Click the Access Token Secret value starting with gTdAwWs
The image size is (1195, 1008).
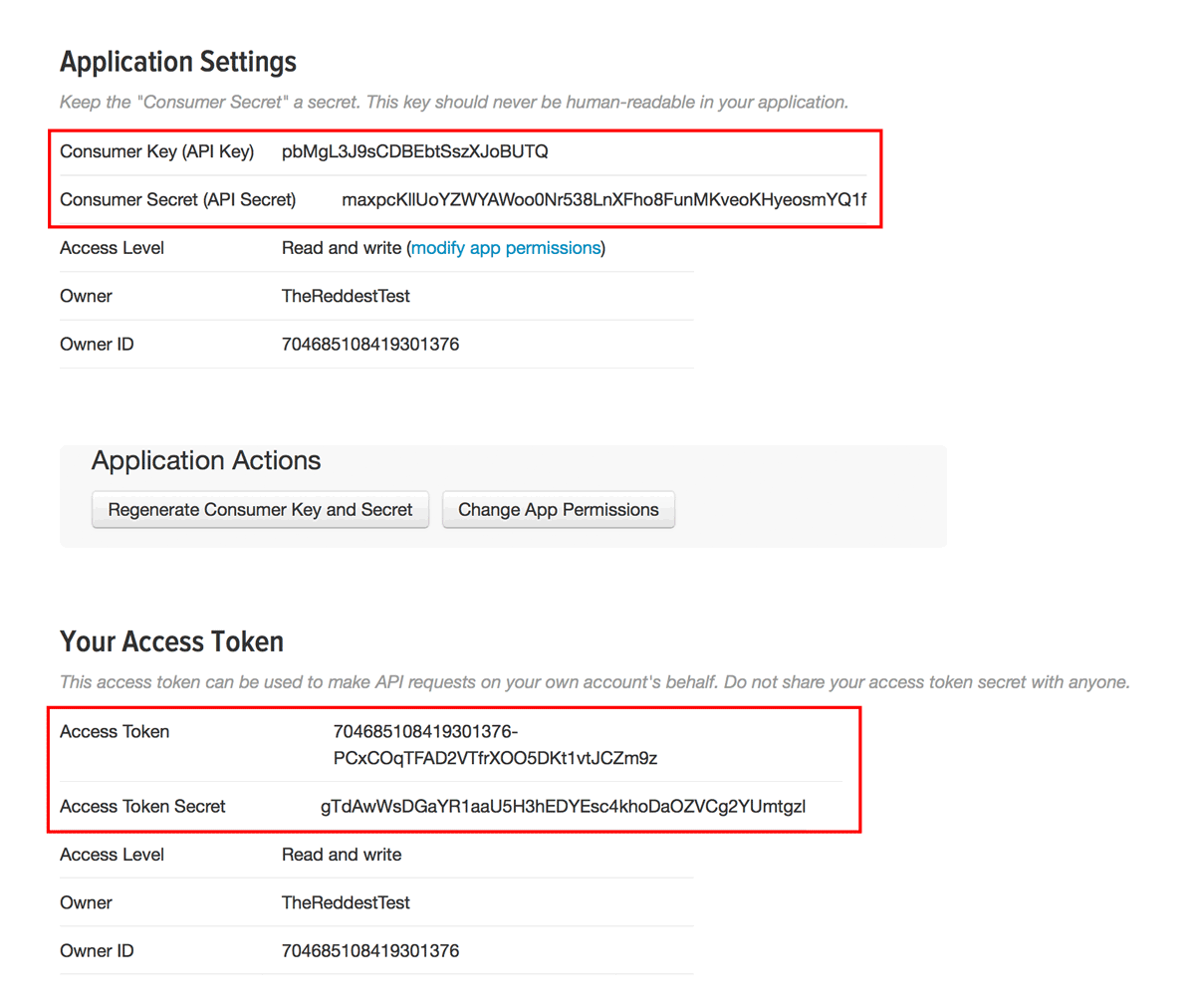tap(563, 807)
